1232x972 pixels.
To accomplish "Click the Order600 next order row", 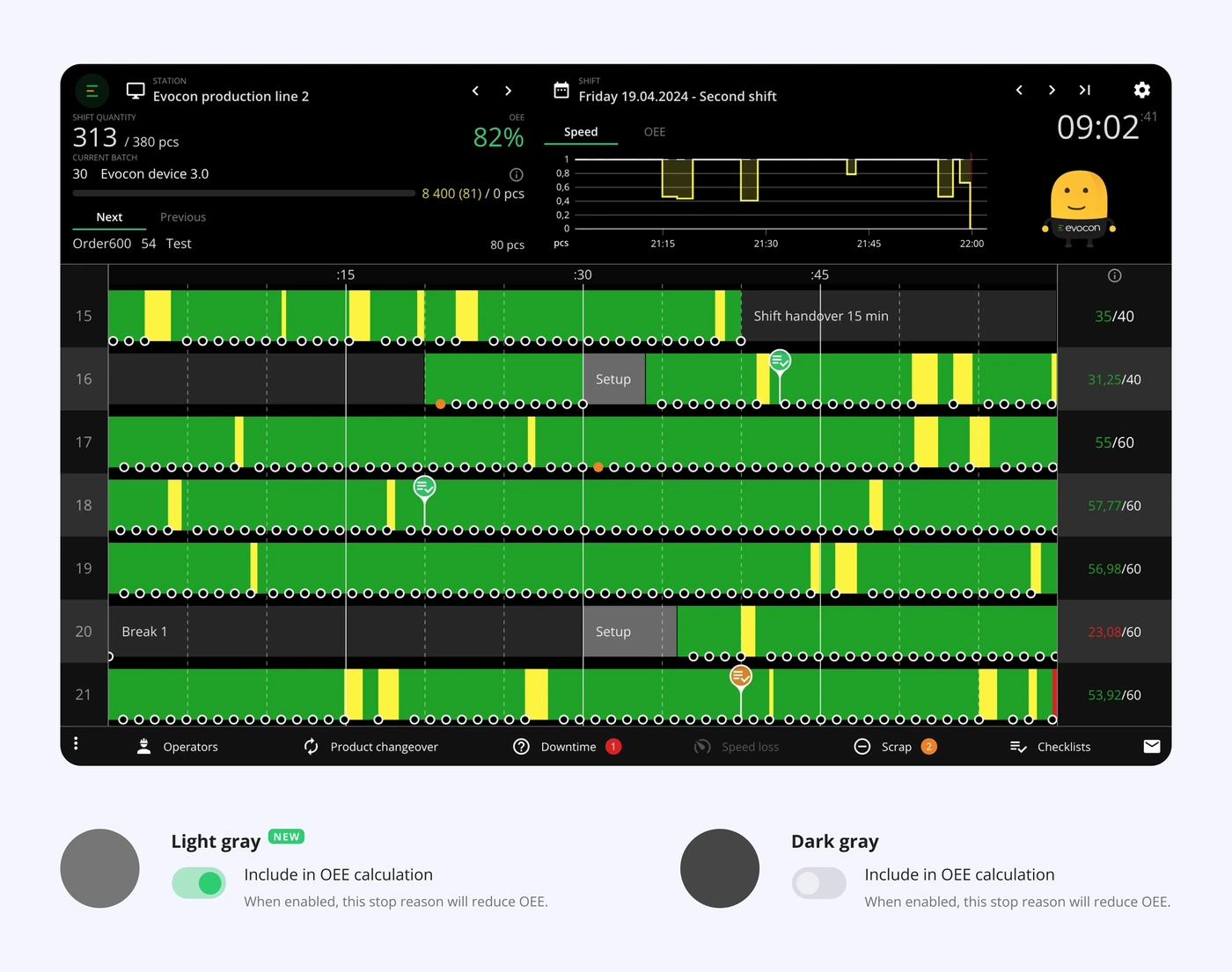I will point(298,244).
